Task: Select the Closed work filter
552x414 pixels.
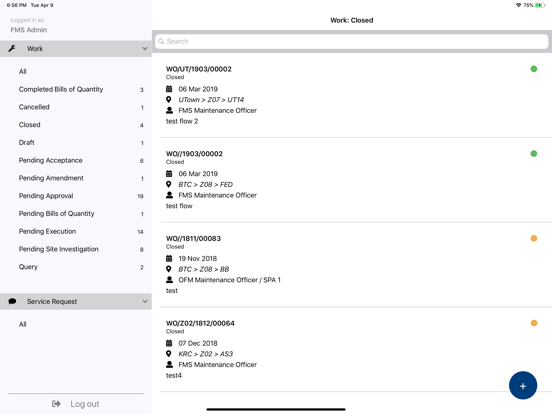Action: pyautogui.click(x=76, y=125)
